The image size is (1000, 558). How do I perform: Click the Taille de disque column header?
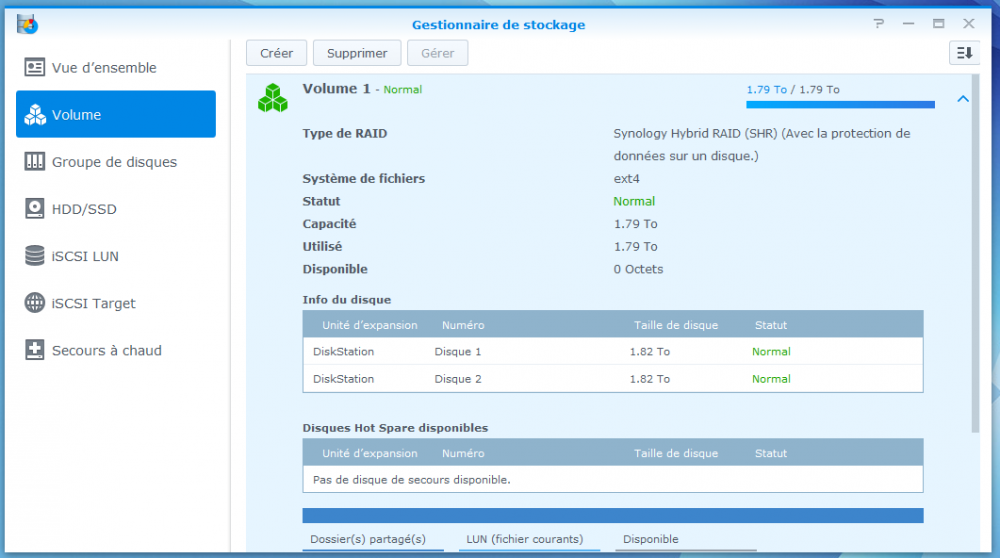point(676,325)
